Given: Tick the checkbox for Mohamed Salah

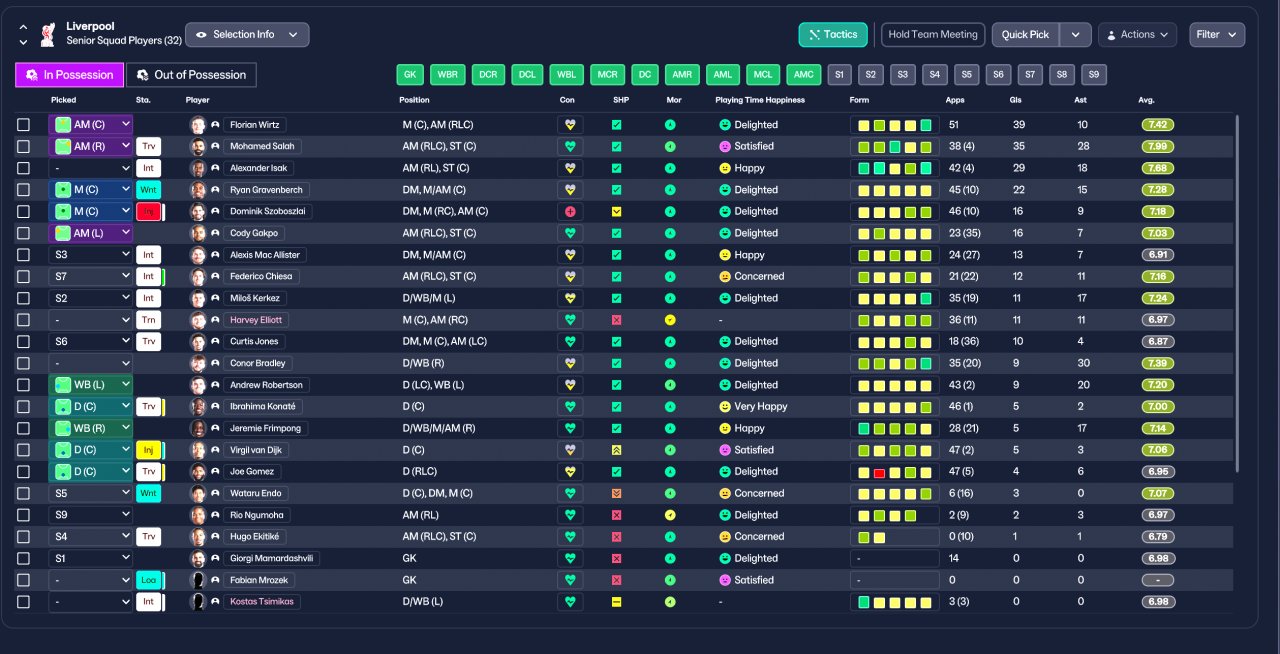Looking at the screenshot, I should coord(23,147).
